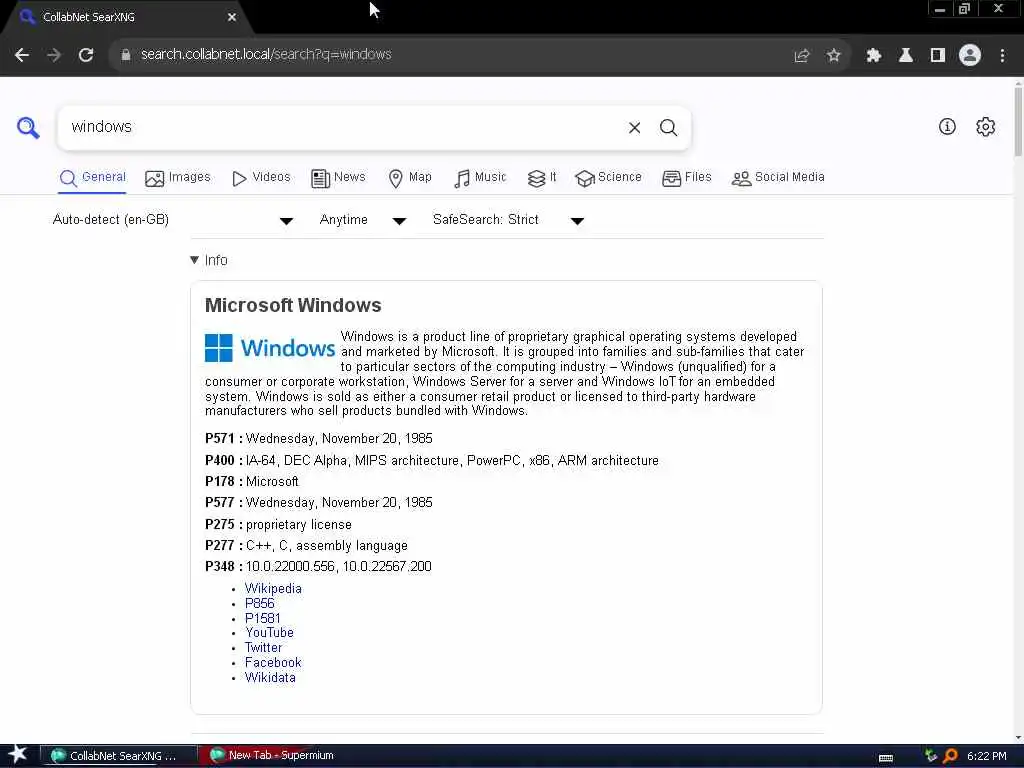Open the keyboard tray icon
Image resolution: width=1024 pixels, height=768 pixels.
coord(886,758)
